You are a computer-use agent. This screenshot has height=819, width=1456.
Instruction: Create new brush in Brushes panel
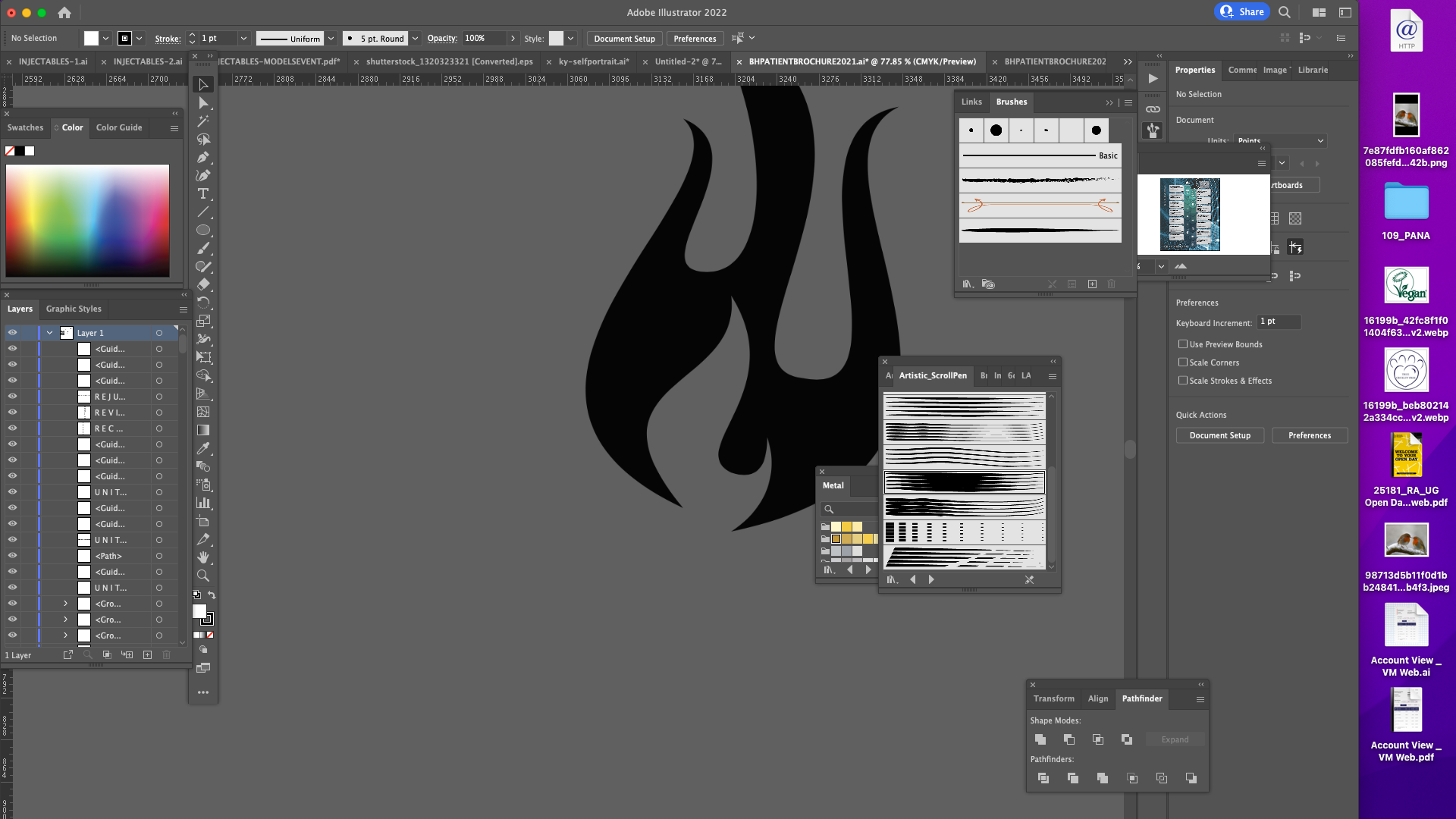[x=1092, y=284]
